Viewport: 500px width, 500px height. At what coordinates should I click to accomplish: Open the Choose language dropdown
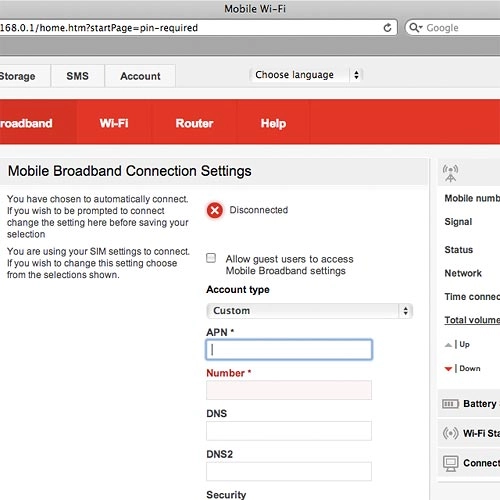tap(305, 75)
